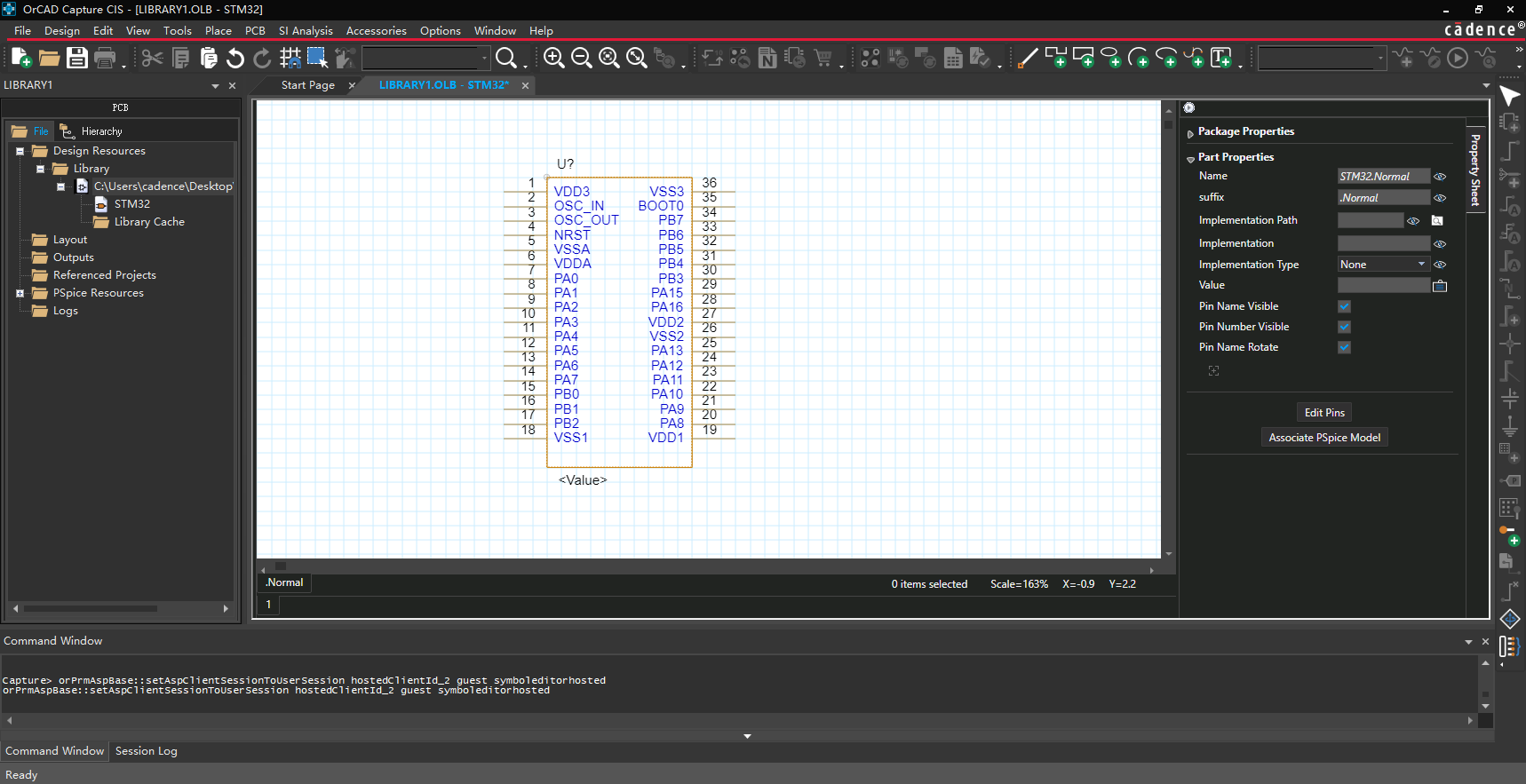Viewport: 1526px width, 784px height.
Task: Click the Snap to Grid icon
Action: click(290, 58)
